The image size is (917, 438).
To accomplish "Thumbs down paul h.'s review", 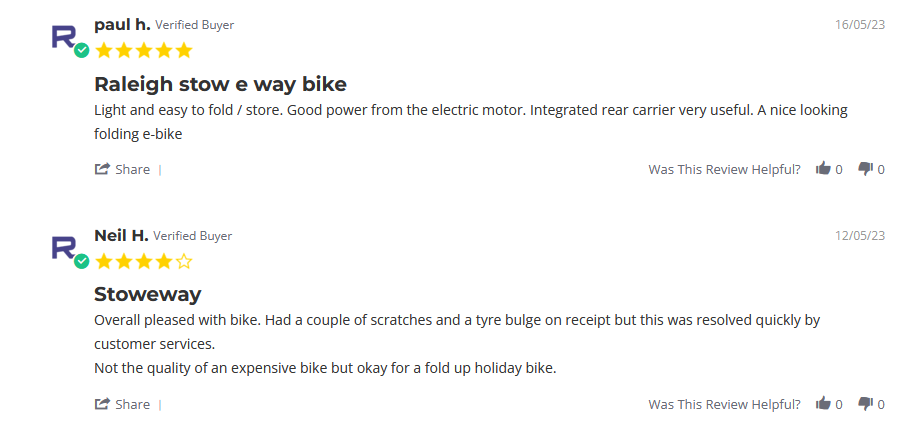I will coord(865,169).
